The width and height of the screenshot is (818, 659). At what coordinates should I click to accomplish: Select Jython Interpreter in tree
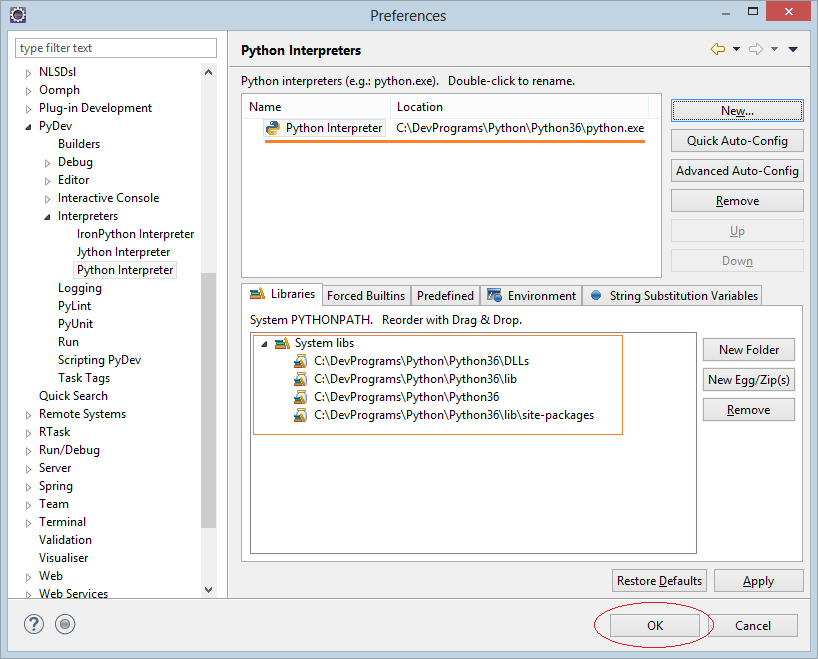[123, 252]
